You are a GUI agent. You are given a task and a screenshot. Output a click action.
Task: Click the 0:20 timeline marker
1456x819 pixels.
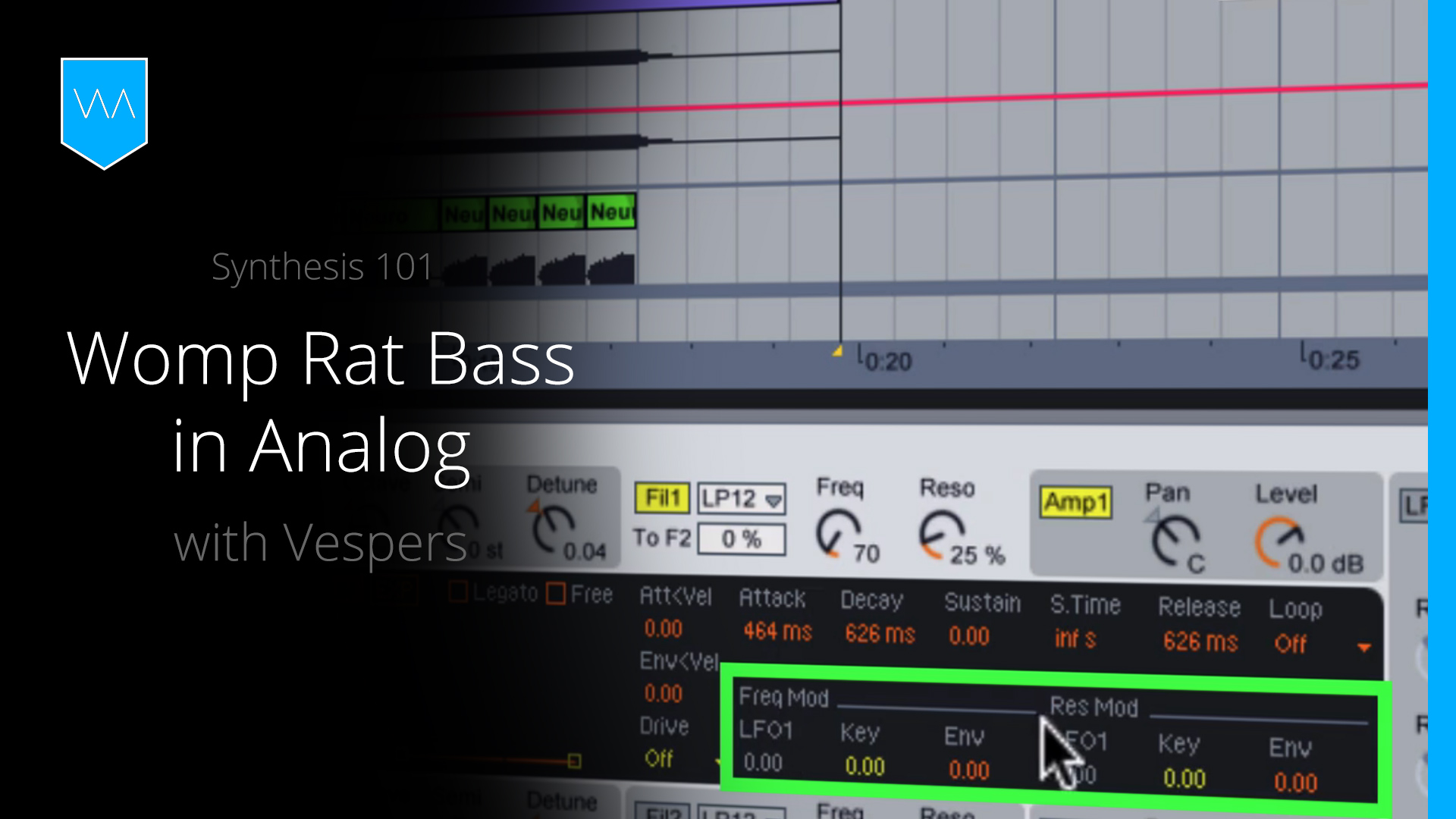(884, 360)
